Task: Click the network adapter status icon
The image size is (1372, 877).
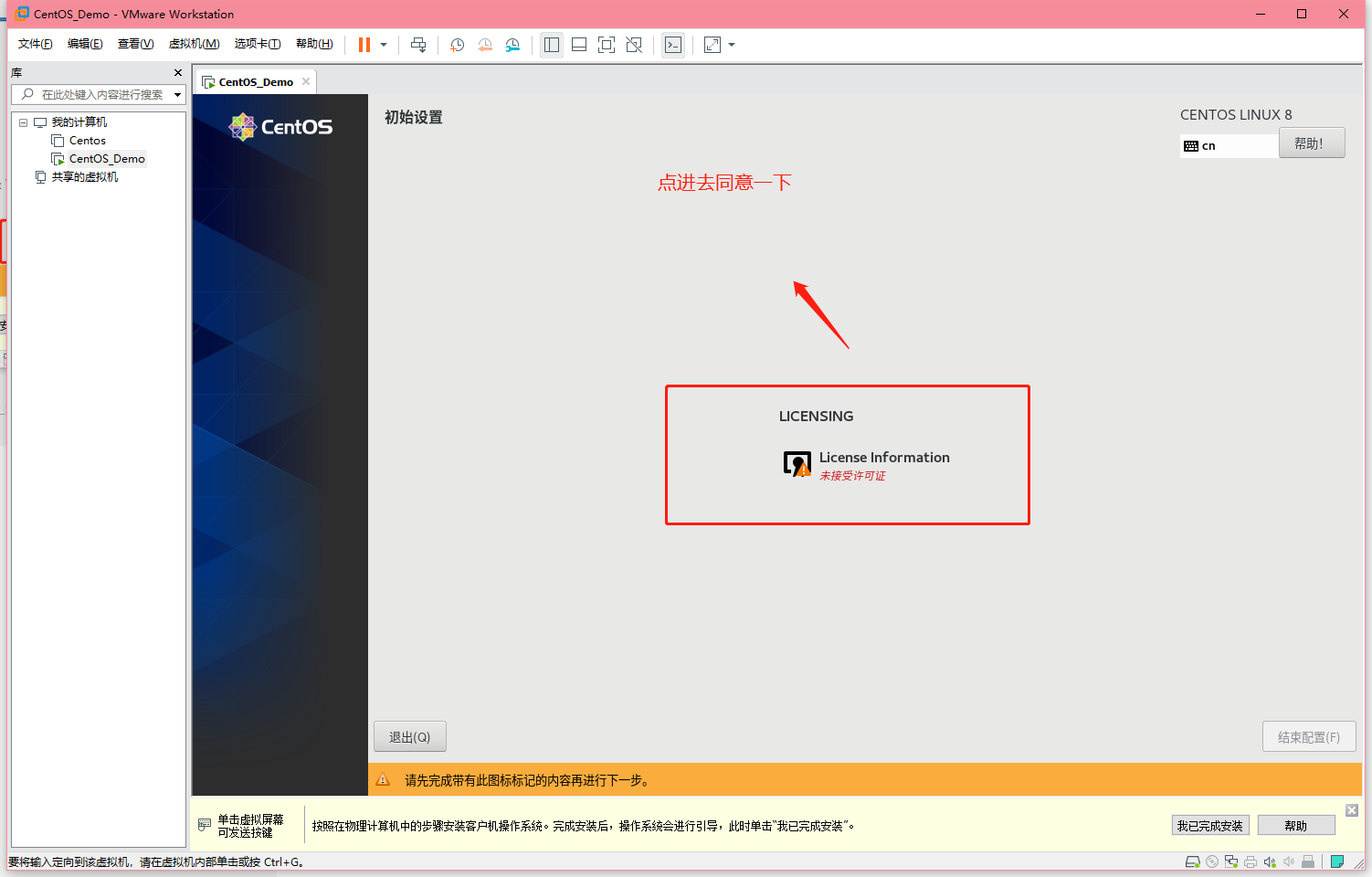Action: (x=1231, y=861)
